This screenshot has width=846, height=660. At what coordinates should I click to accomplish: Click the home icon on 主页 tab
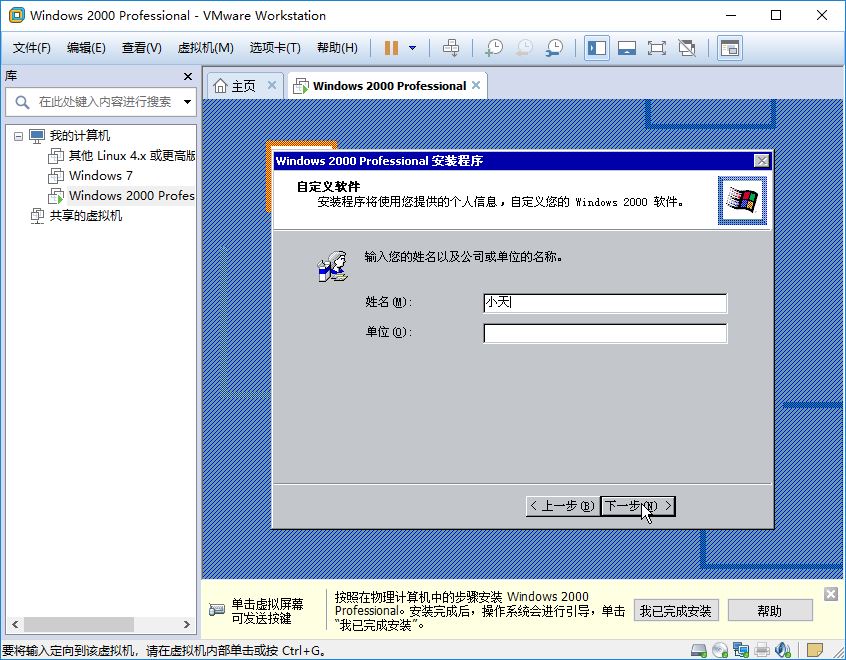[220, 86]
